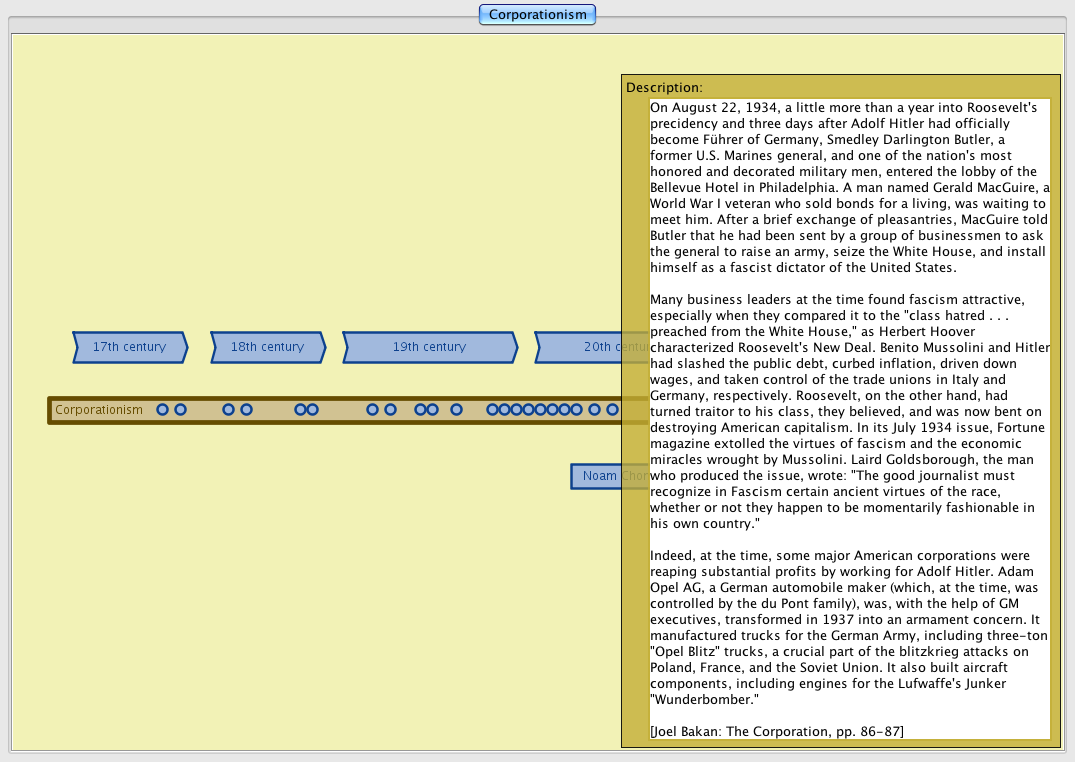Click inside the Description text area

tap(848, 400)
